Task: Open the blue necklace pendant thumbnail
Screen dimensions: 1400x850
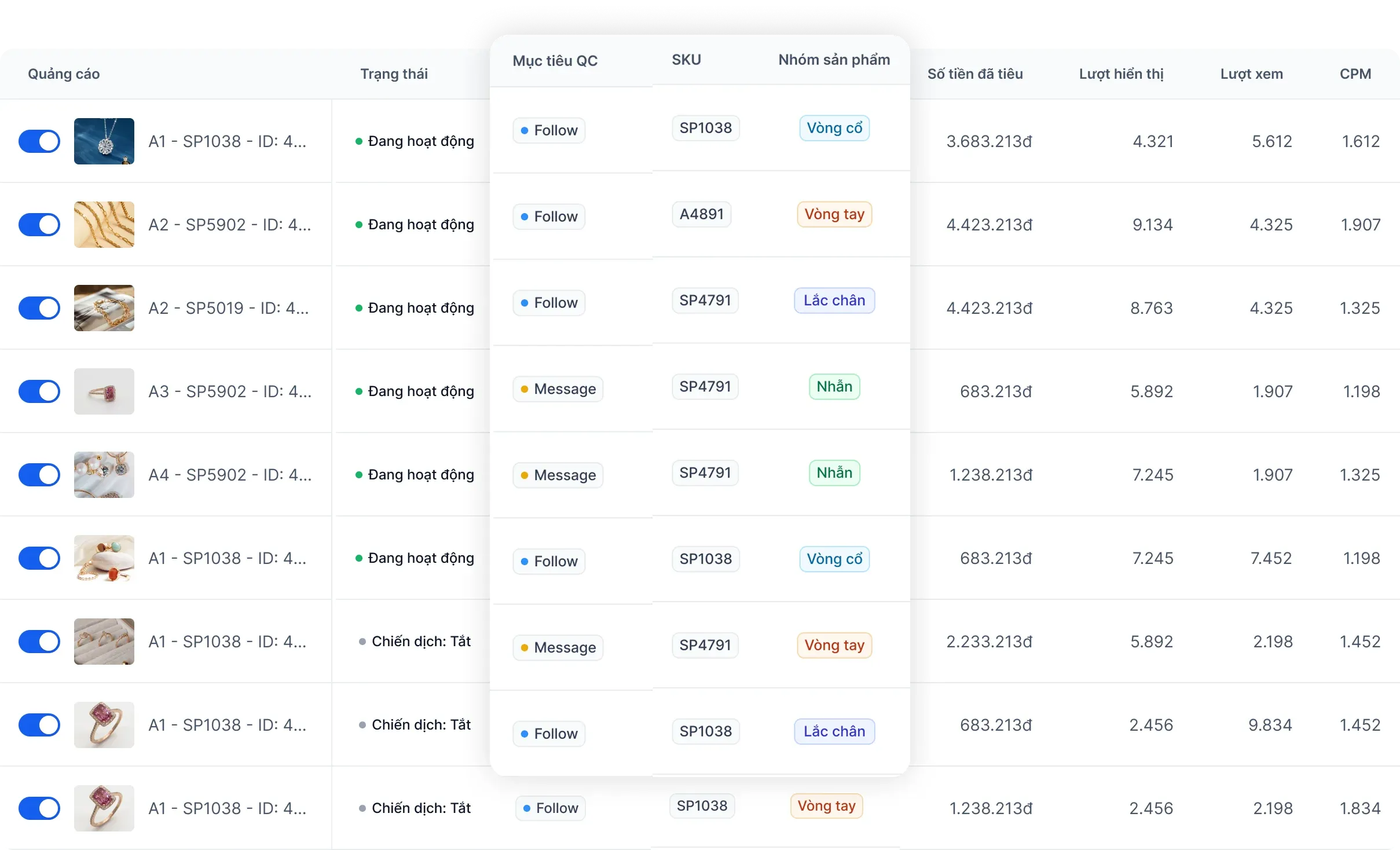Action: click(104, 141)
